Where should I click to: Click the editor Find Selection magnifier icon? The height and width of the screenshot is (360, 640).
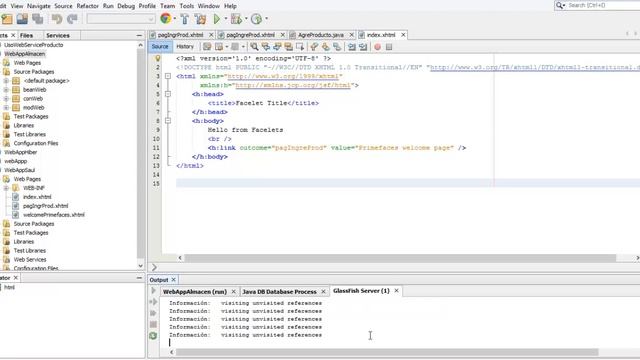point(254,47)
